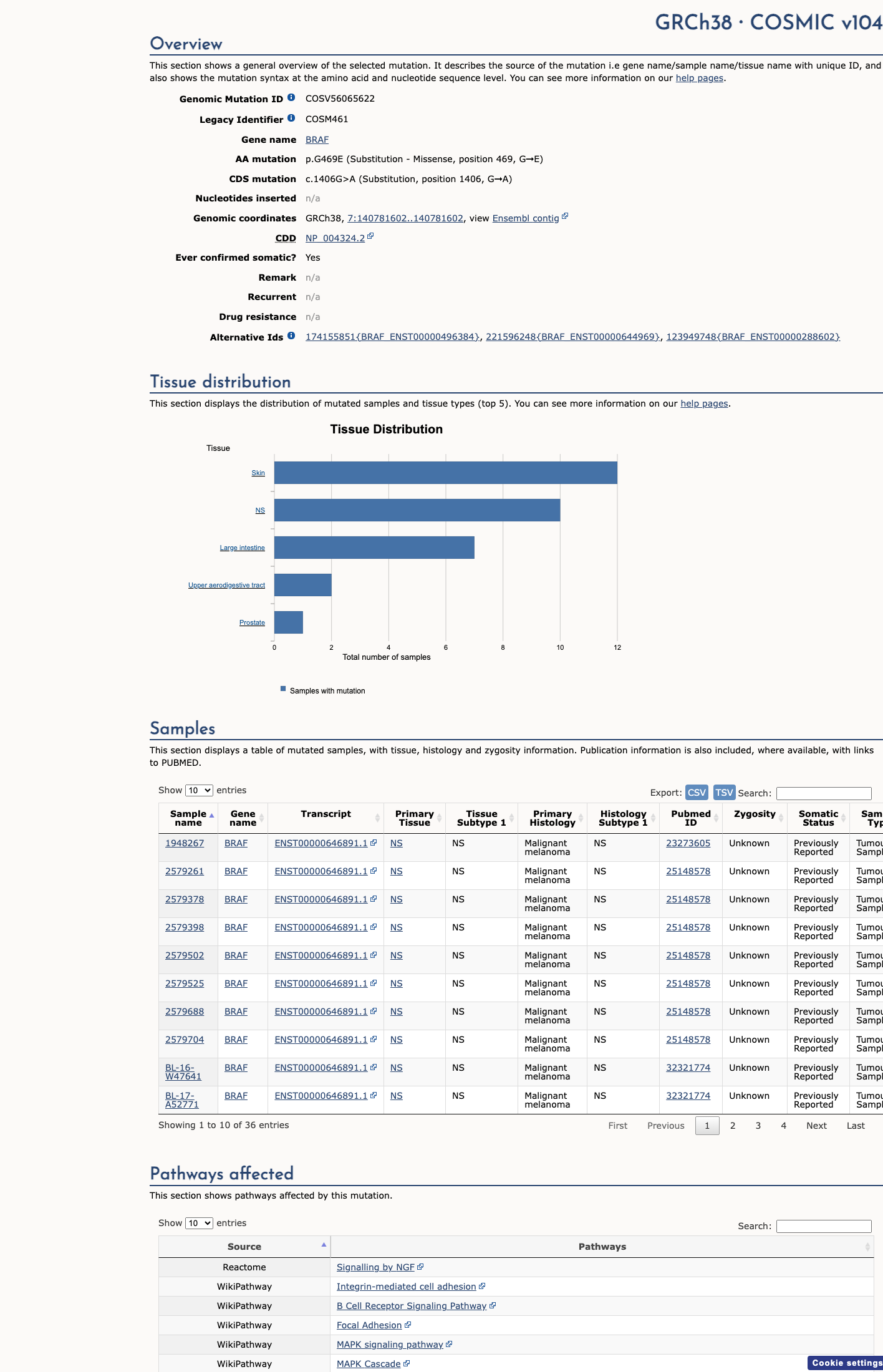Go to page 3 of Samples table

click(x=758, y=1126)
